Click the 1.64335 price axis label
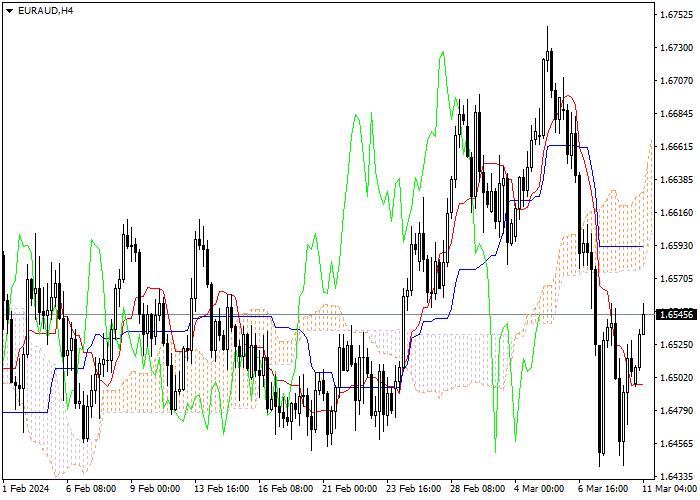This screenshot has width=700, height=500. [676, 476]
